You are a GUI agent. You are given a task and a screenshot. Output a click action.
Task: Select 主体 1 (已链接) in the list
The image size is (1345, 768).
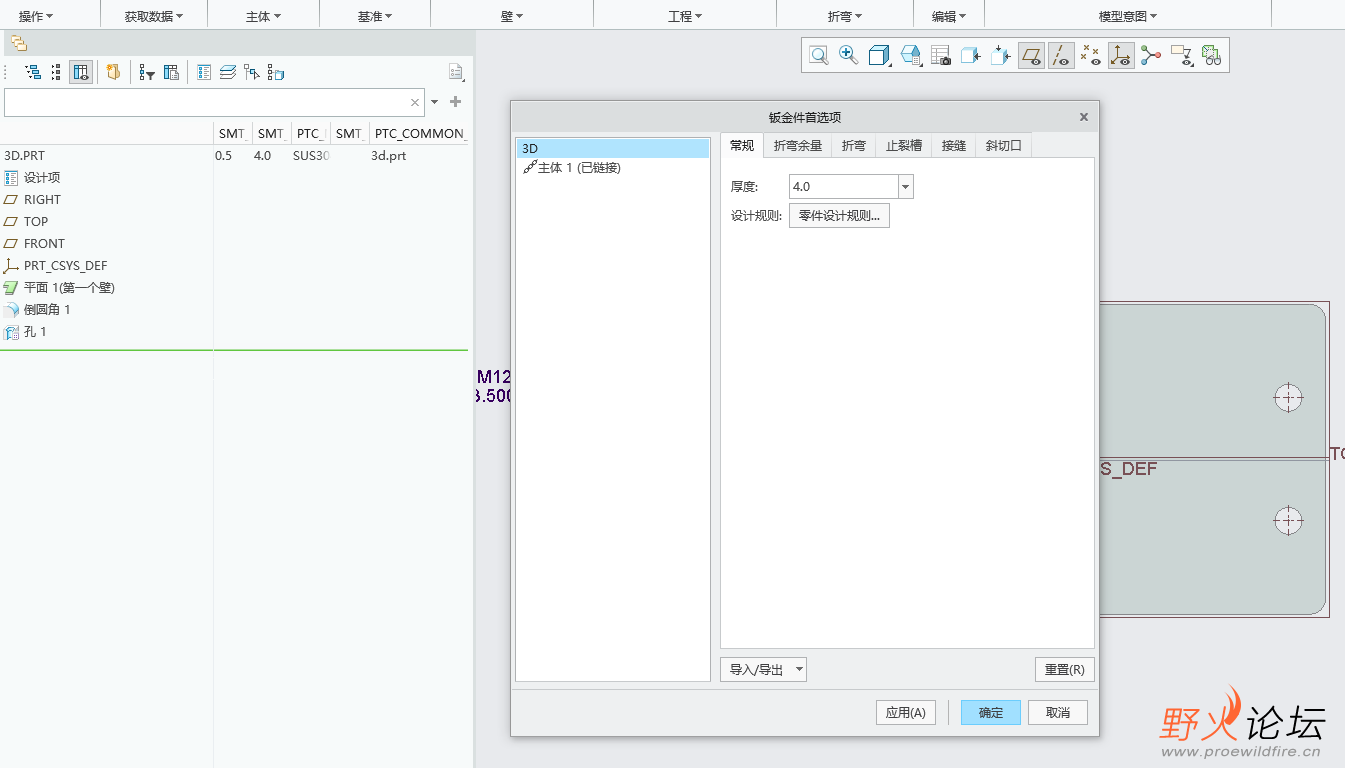pos(572,168)
